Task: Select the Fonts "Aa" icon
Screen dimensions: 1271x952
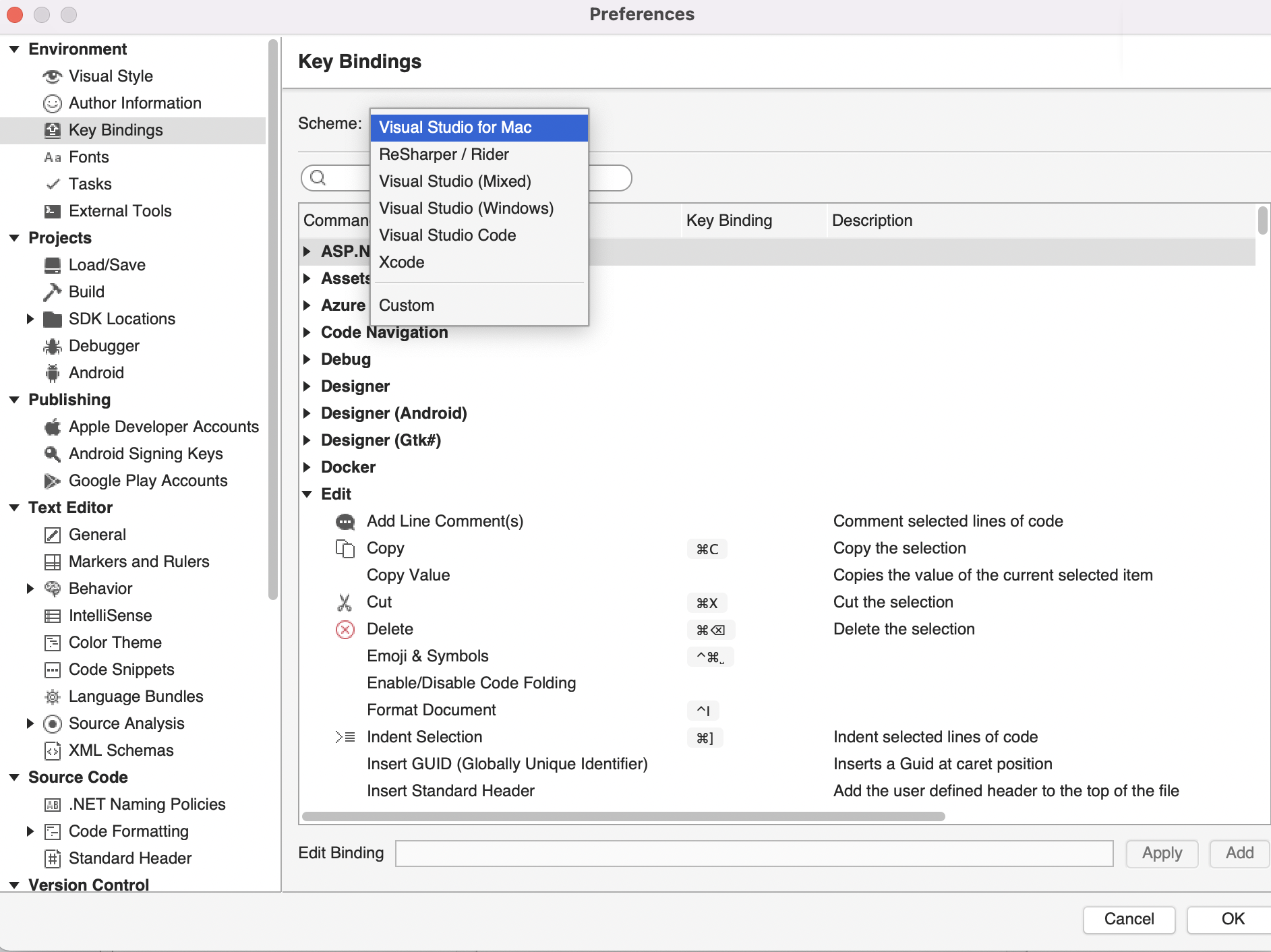Action: click(53, 157)
